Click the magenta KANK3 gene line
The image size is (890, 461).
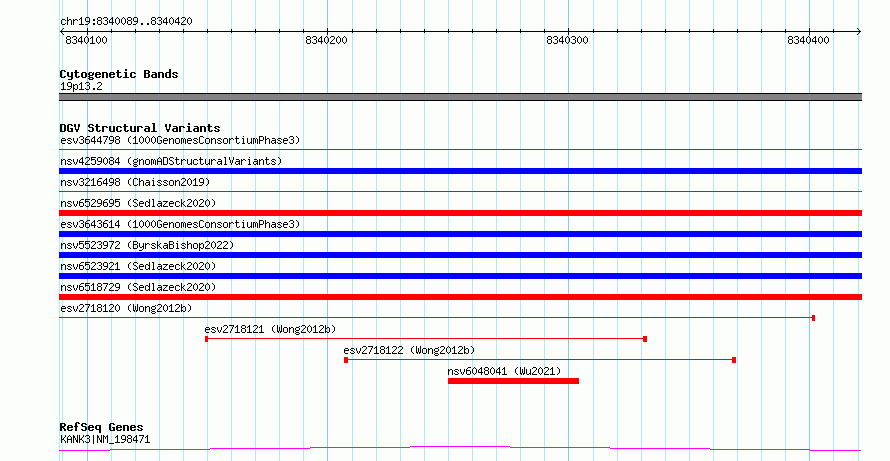pos(460,449)
